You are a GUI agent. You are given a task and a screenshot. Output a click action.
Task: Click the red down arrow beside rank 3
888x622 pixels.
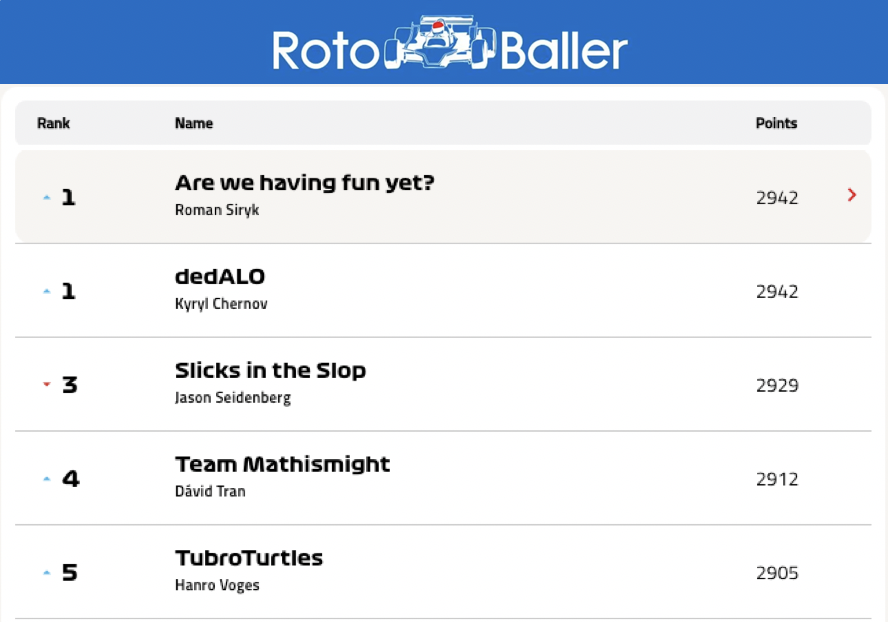pos(47,385)
